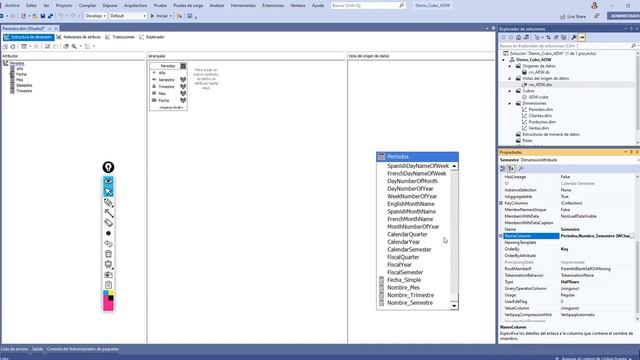640x360 pixels.
Task: Select Fecha attribute in Atributos pane
Action: (21, 74)
